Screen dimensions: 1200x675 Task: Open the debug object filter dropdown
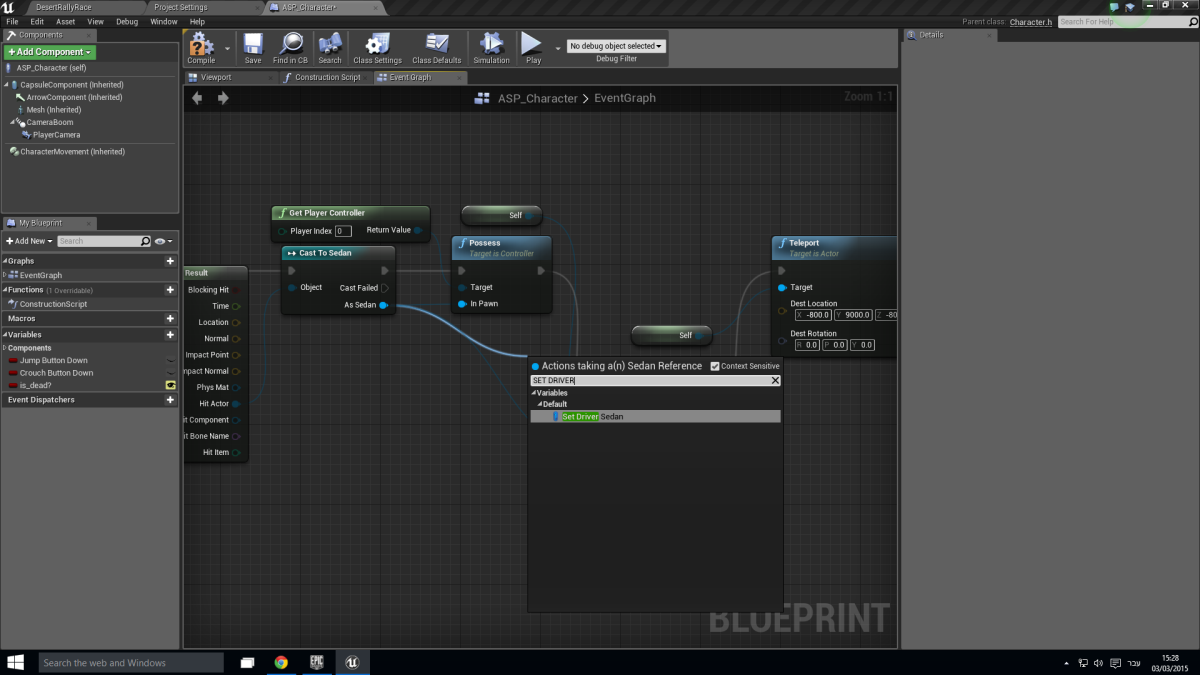pyautogui.click(x=616, y=46)
